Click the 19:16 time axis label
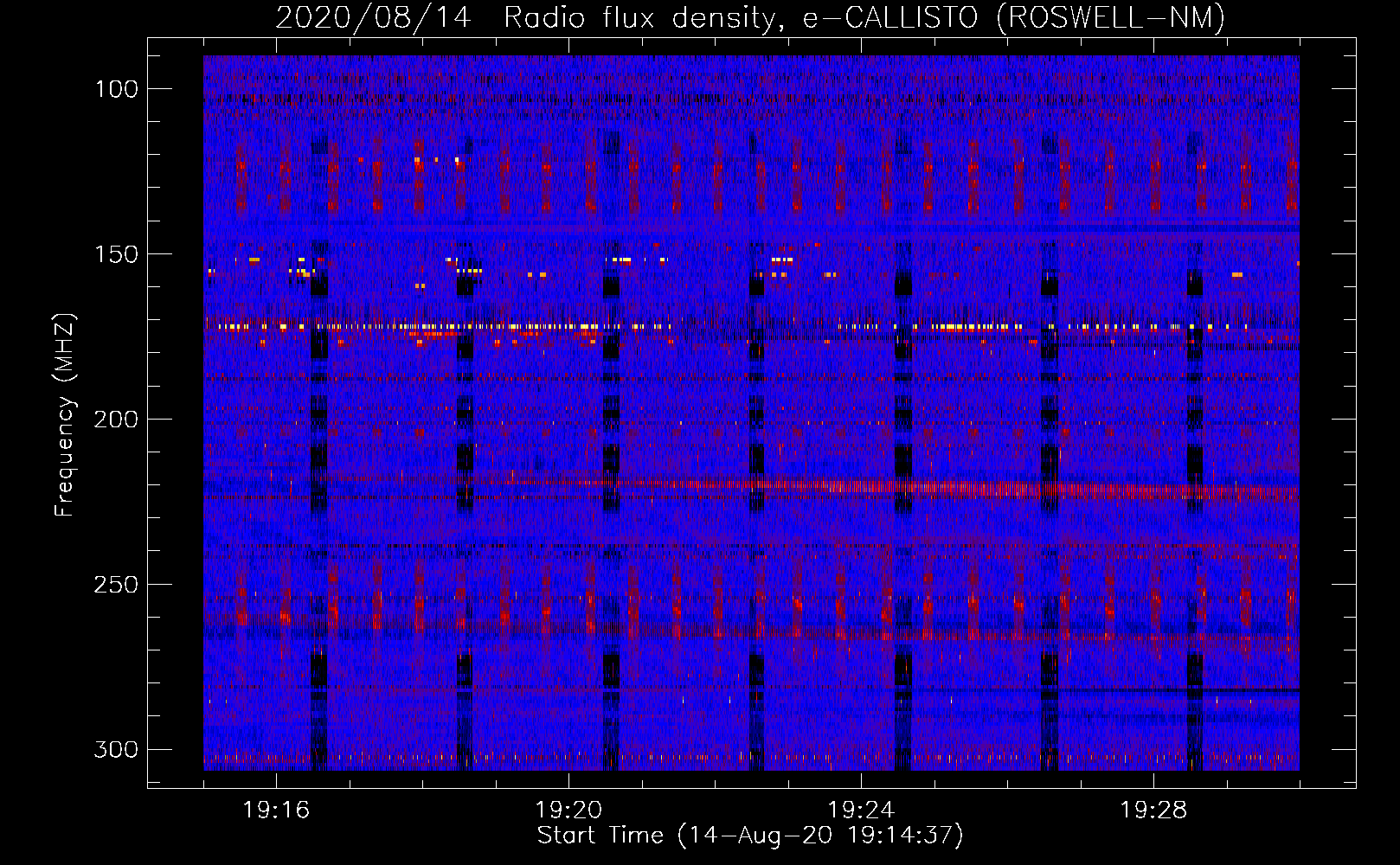Viewport: 1400px width, 865px height. pos(276,811)
